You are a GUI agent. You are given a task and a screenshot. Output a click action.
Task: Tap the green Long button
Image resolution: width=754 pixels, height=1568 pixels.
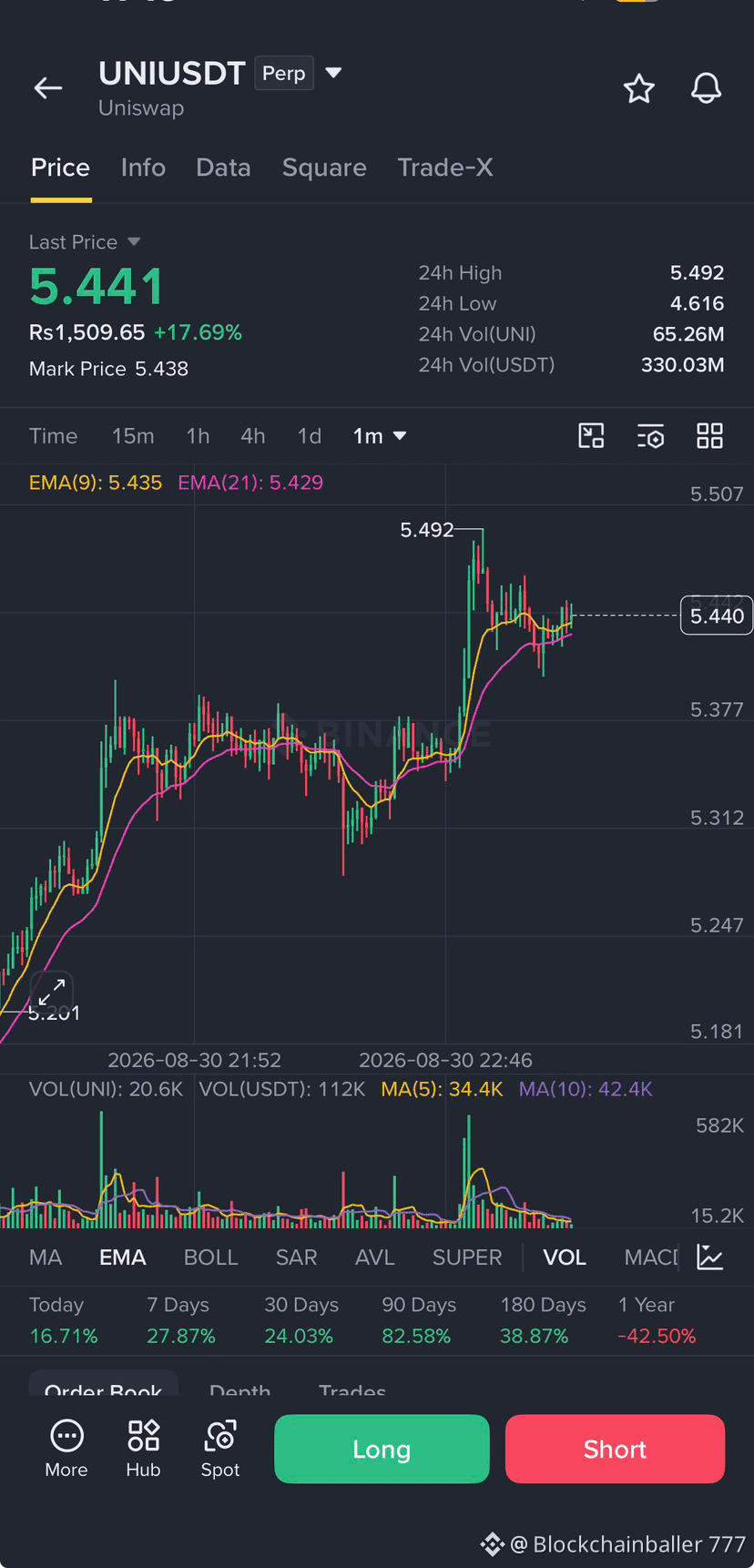[382, 1449]
